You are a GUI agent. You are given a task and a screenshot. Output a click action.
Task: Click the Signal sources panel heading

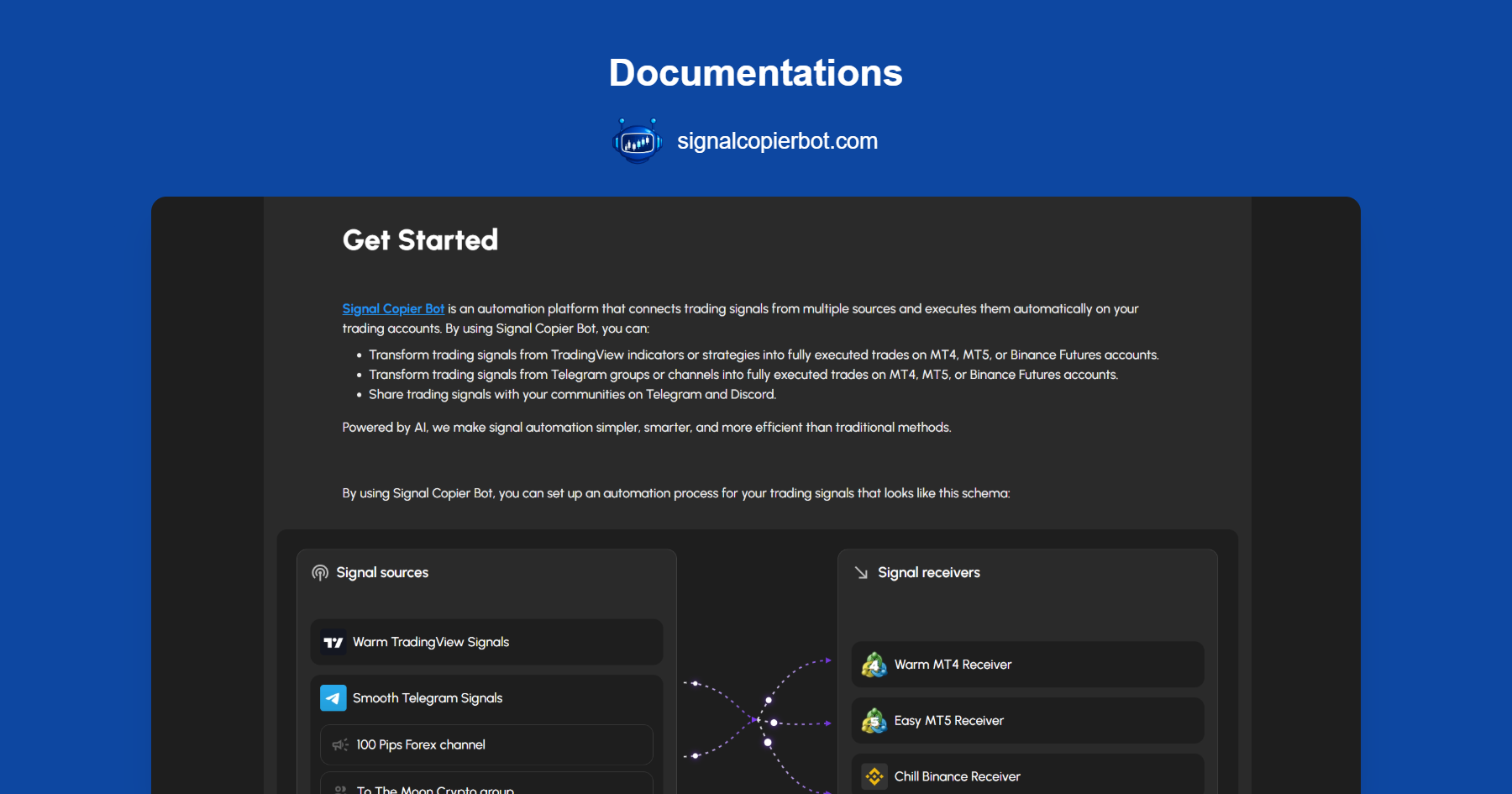click(382, 573)
